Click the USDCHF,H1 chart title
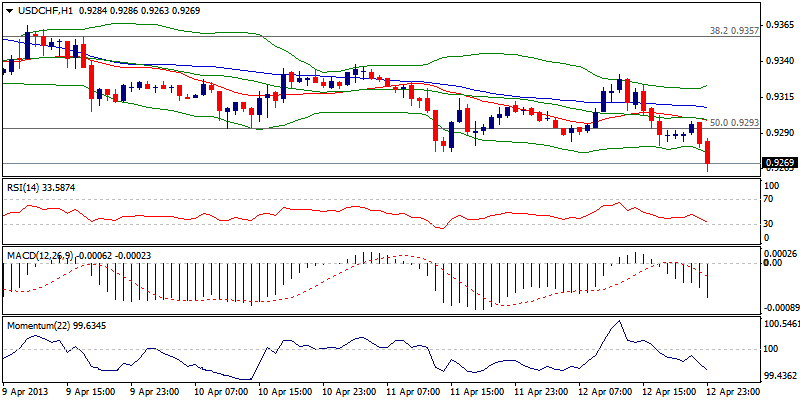 click(45, 10)
